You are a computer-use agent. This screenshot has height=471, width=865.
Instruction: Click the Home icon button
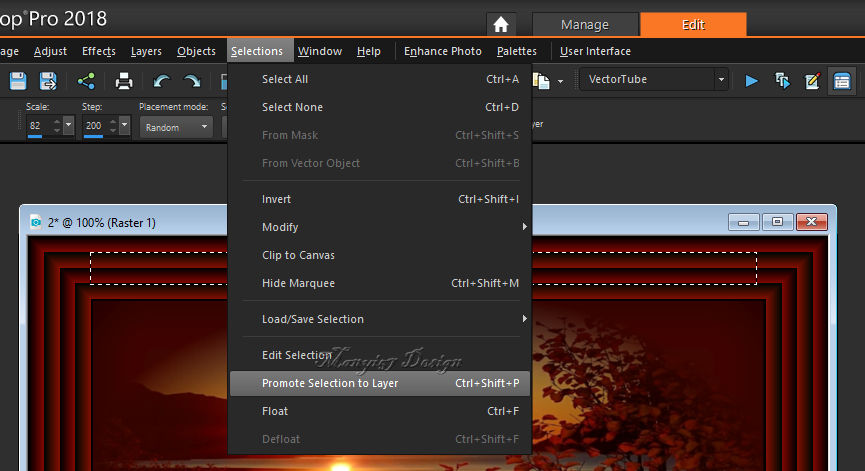pos(501,25)
